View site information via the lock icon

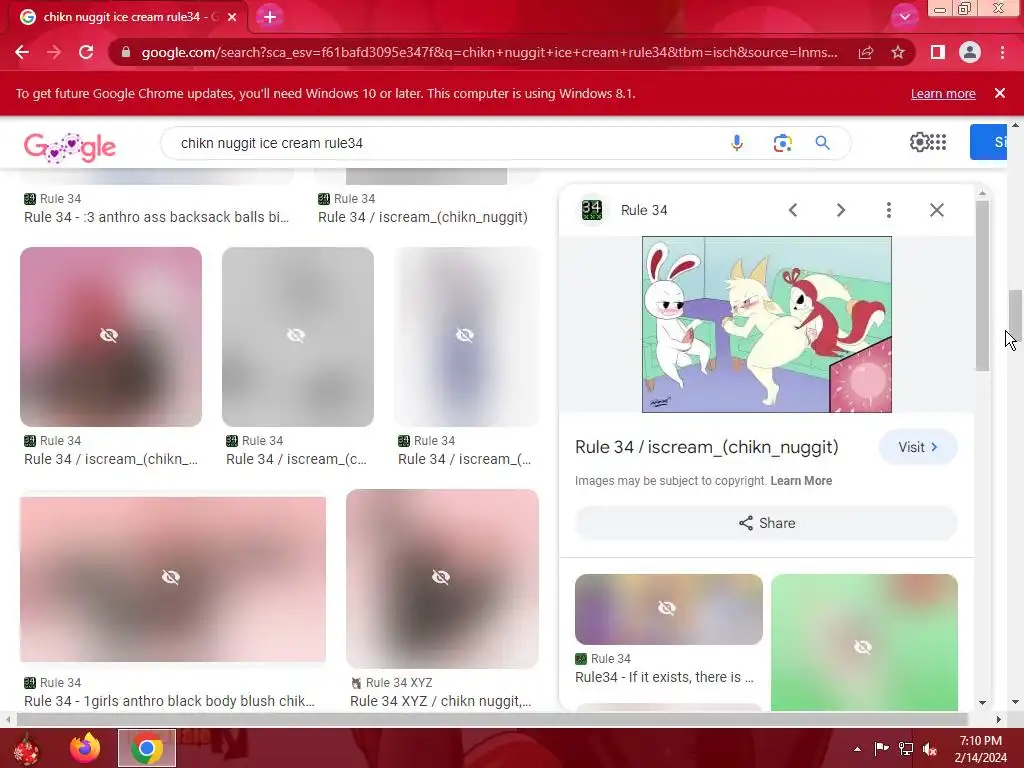[x=126, y=52]
